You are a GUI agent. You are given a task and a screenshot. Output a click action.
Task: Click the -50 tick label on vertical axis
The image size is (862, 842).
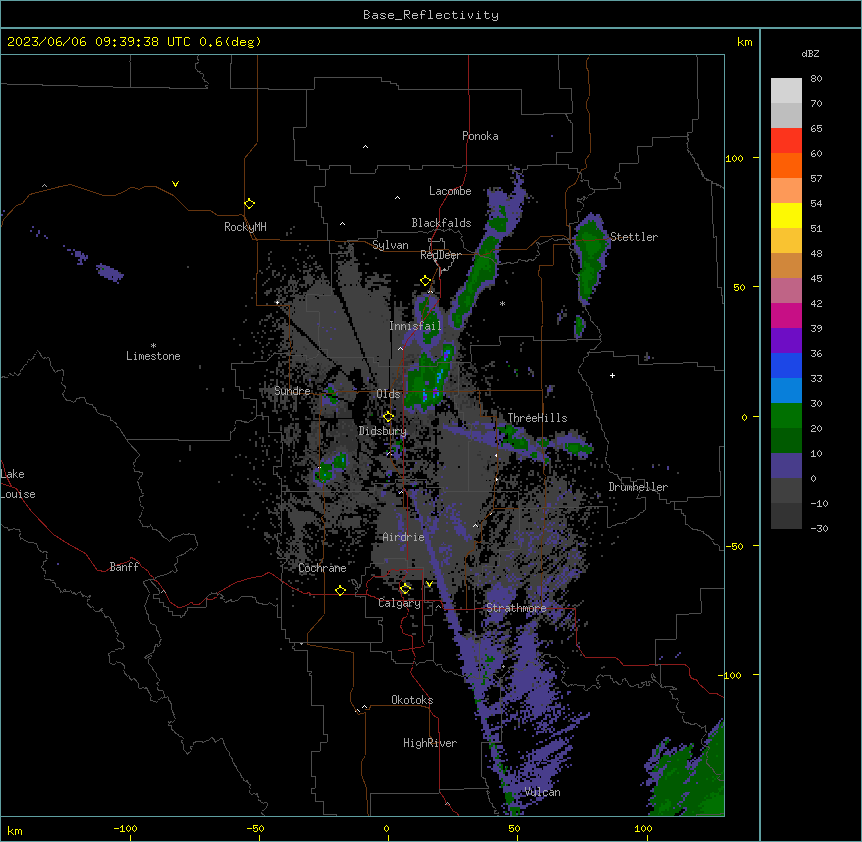(x=734, y=546)
